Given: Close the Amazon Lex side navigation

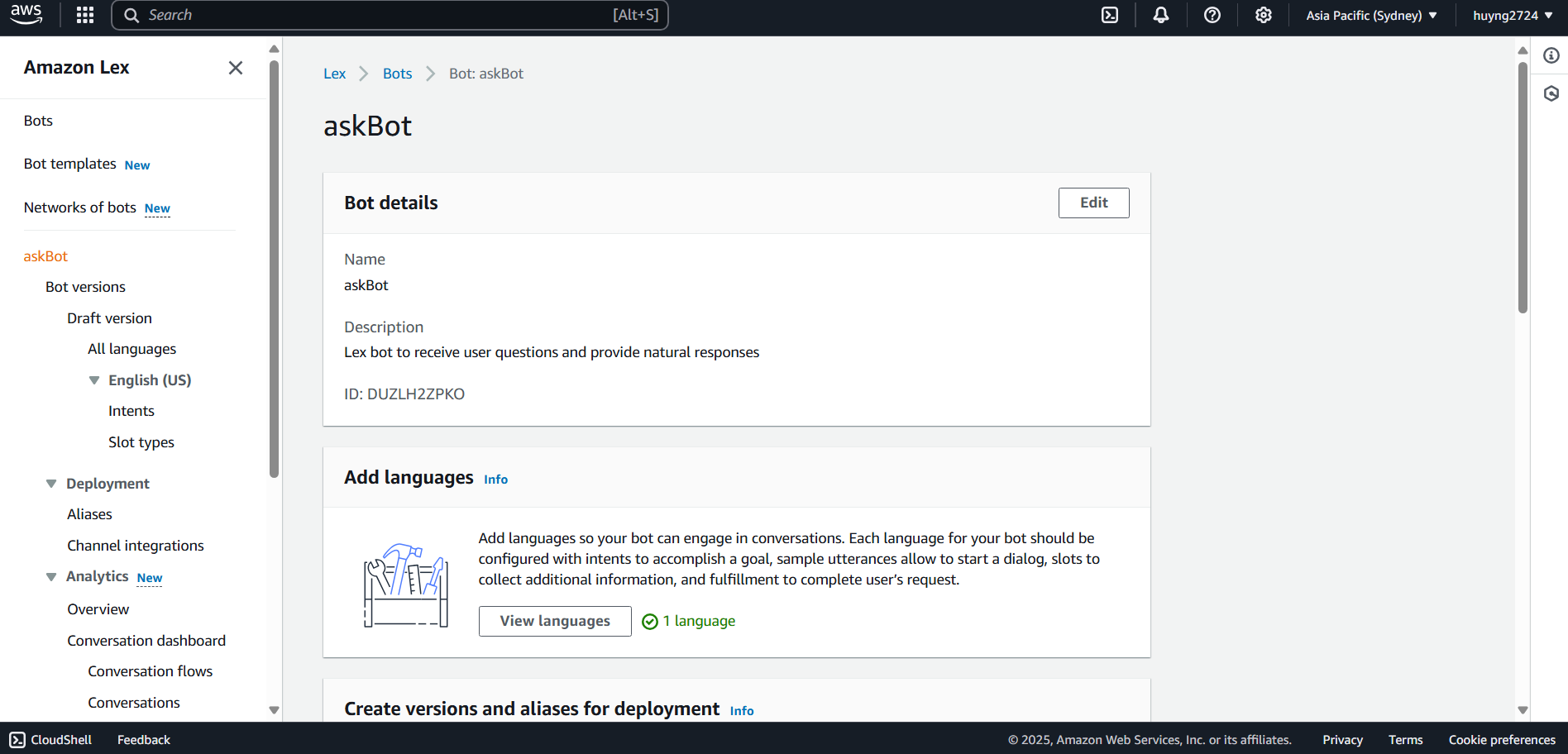Looking at the screenshot, I should [x=236, y=68].
